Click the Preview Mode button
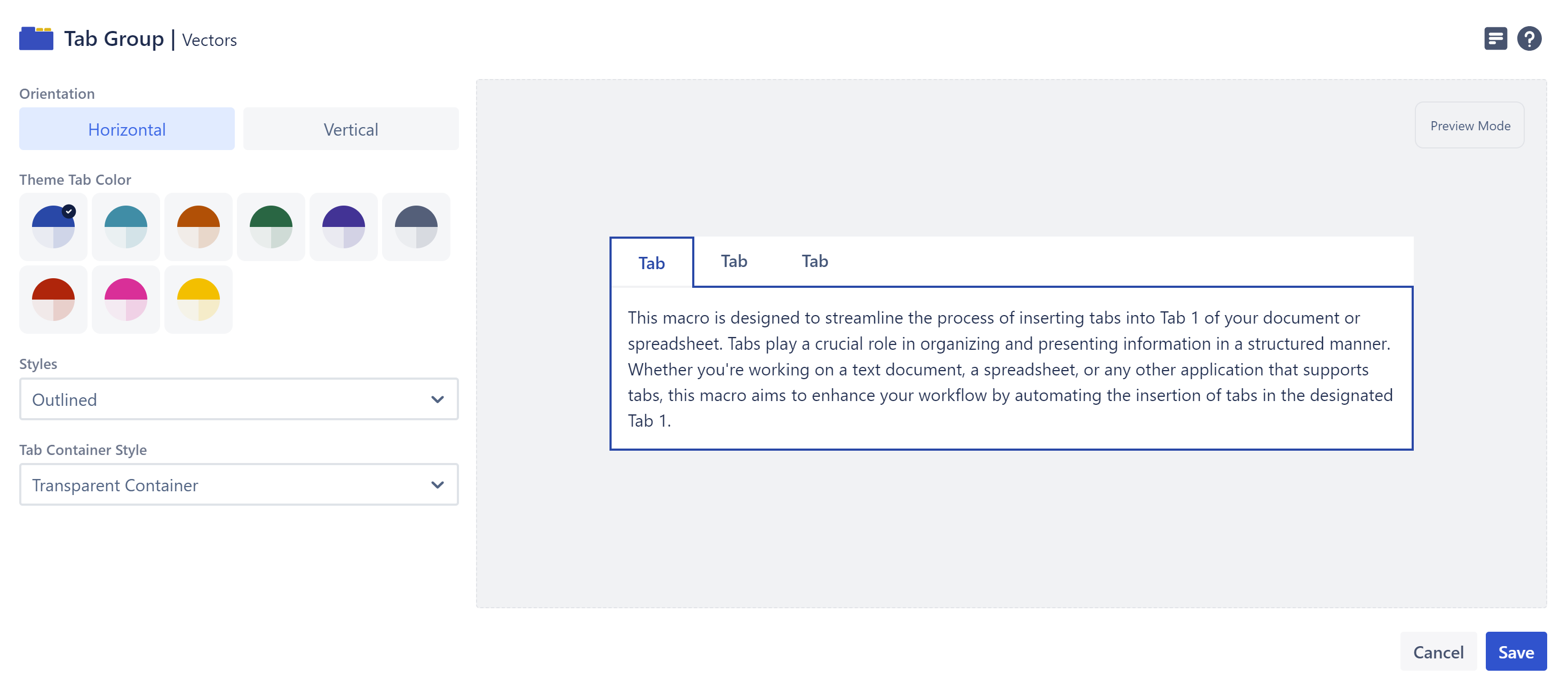Viewport: 1568px width, 691px height. (x=1470, y=125)
